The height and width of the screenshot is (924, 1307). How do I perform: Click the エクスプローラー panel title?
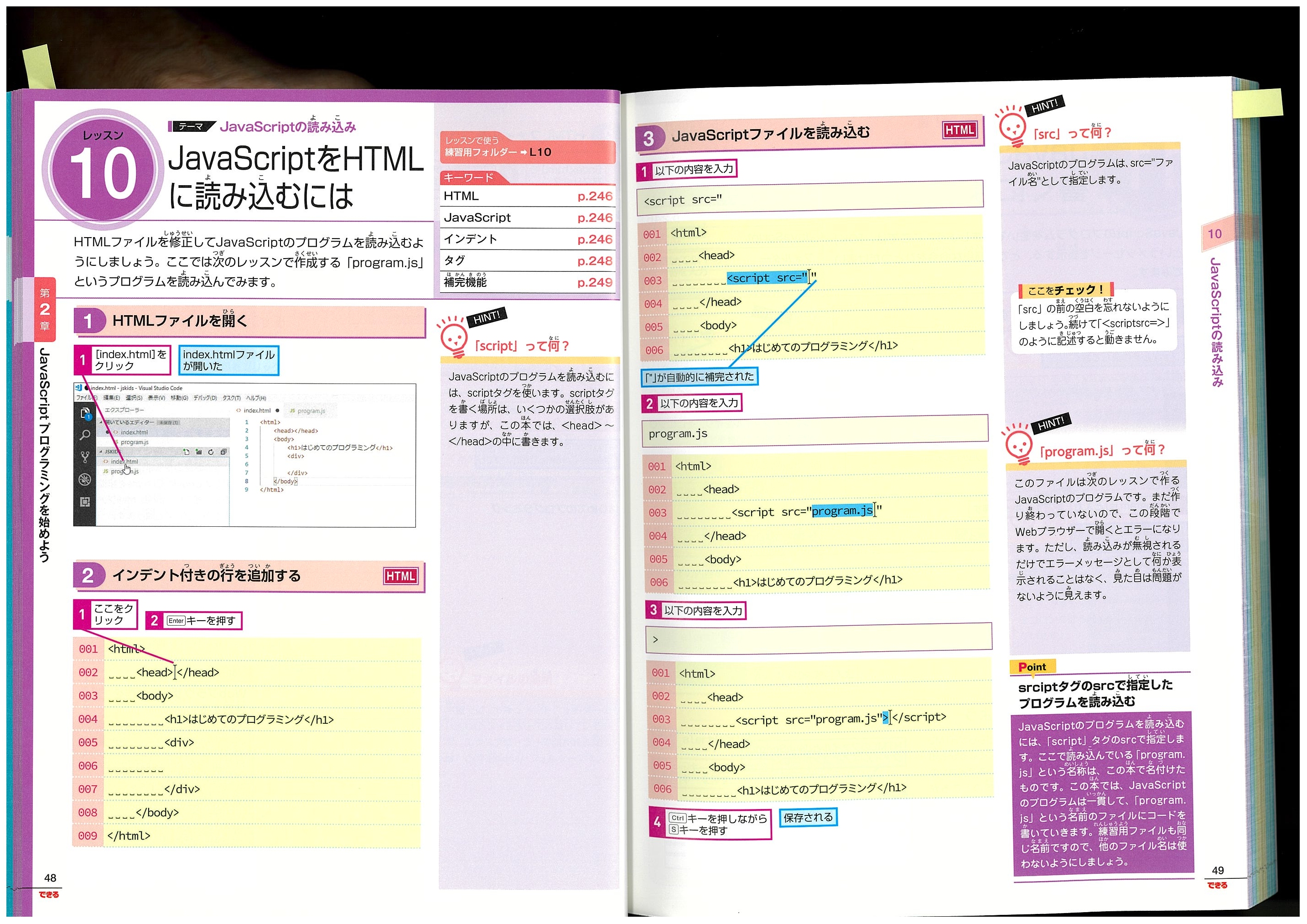pyautogui.click(x=124, y=410)
